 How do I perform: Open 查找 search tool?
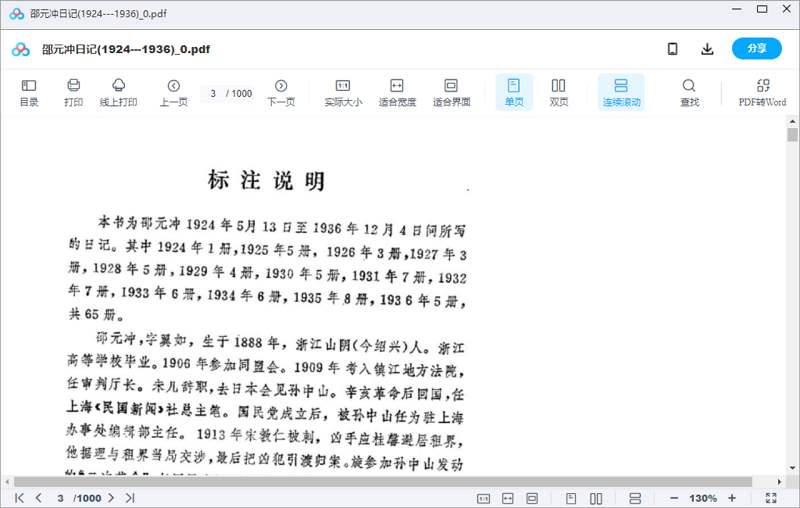tap(689, 92)
